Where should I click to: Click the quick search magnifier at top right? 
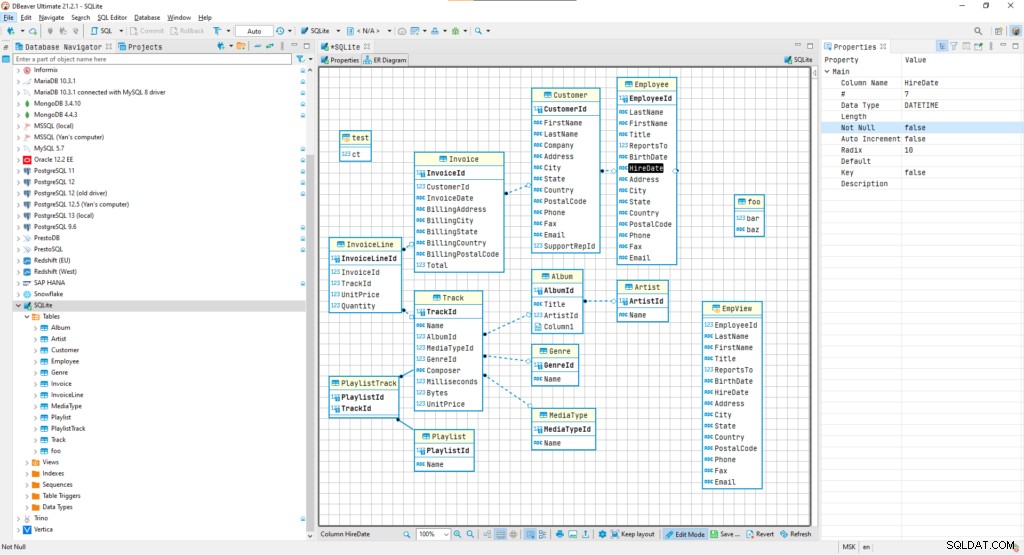[978, 31]
